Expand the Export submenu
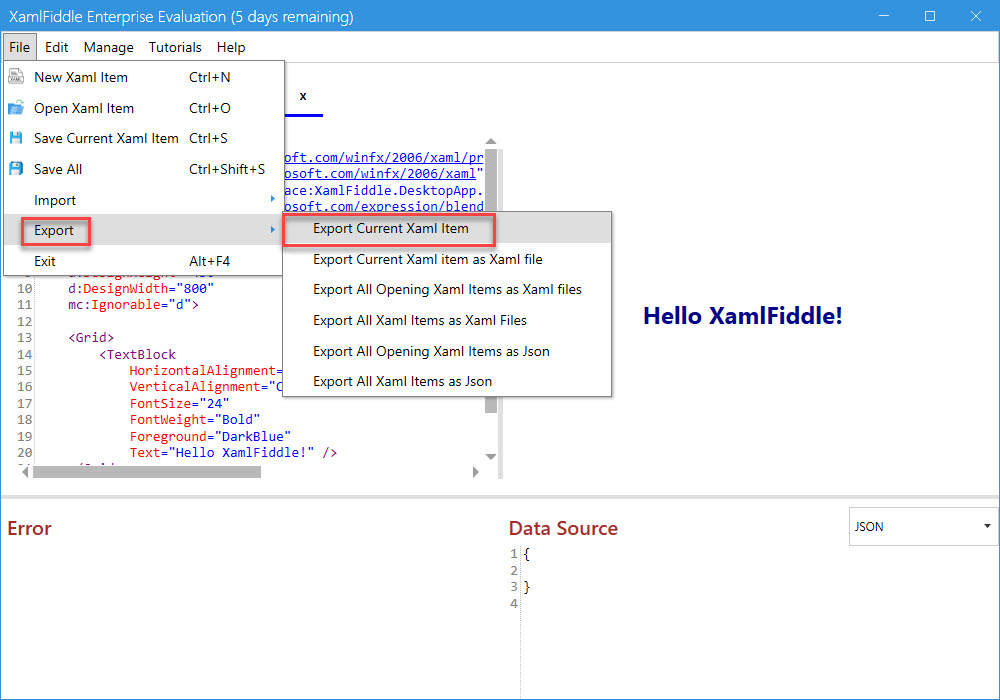The image size is (1000, 700). [143, 230]
